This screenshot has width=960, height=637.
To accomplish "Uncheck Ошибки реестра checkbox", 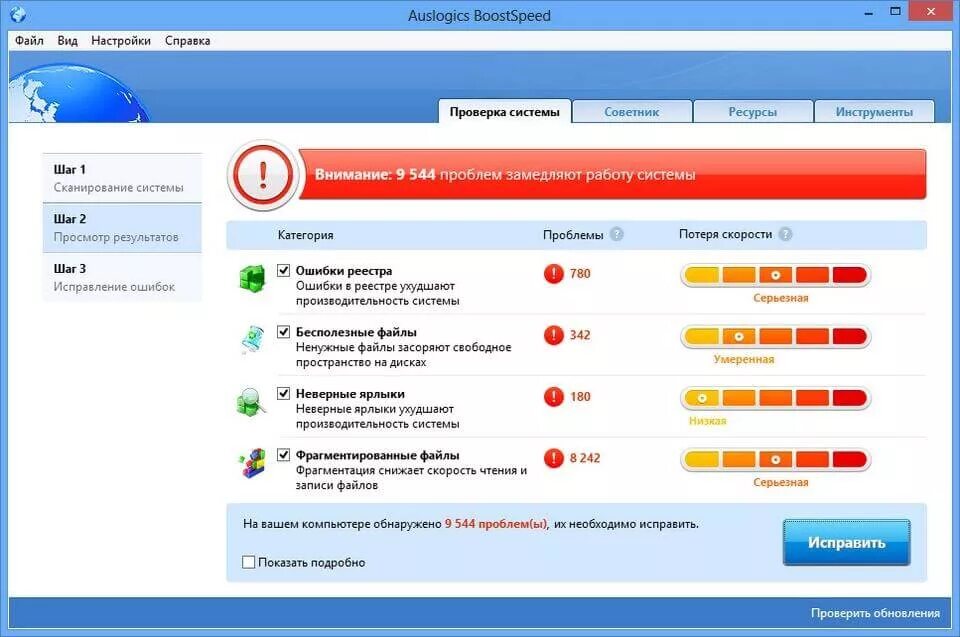I will tap(283, 270).
